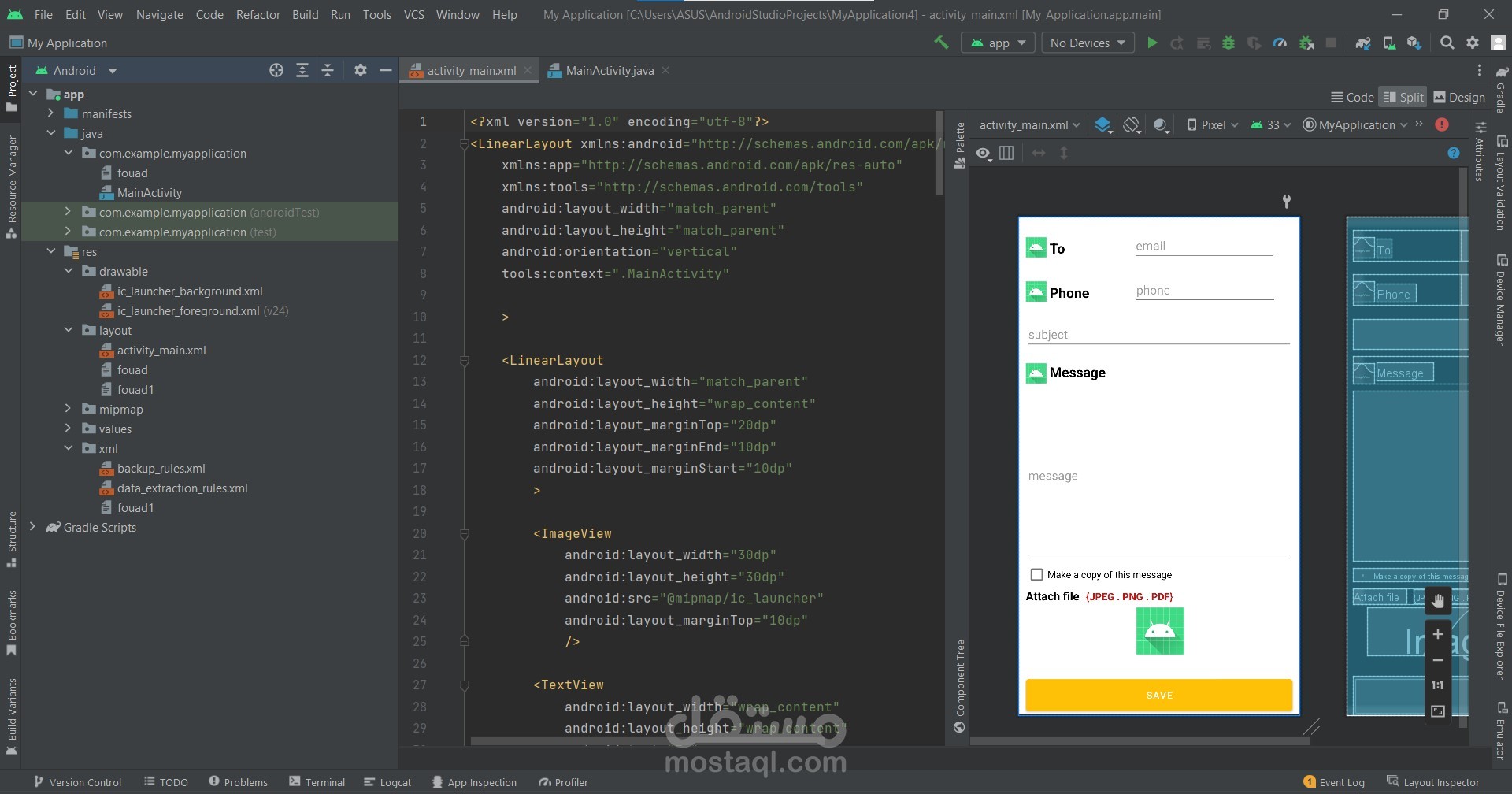The height and width of the screenshot is (794, 1512).
Task: Zoom in on the design preview
Action: click(x=1437, y=634)
